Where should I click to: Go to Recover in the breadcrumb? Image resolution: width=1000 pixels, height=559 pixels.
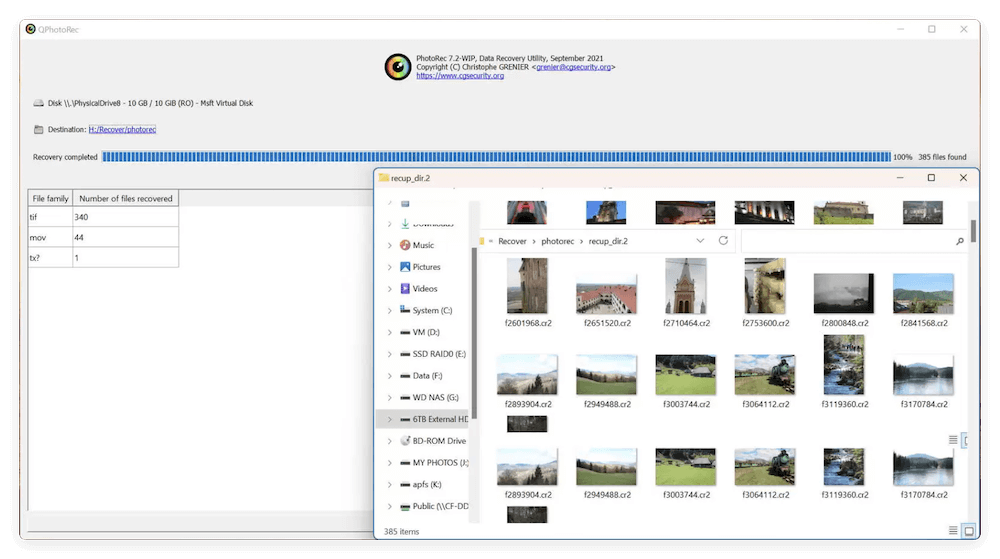[512, 241]
